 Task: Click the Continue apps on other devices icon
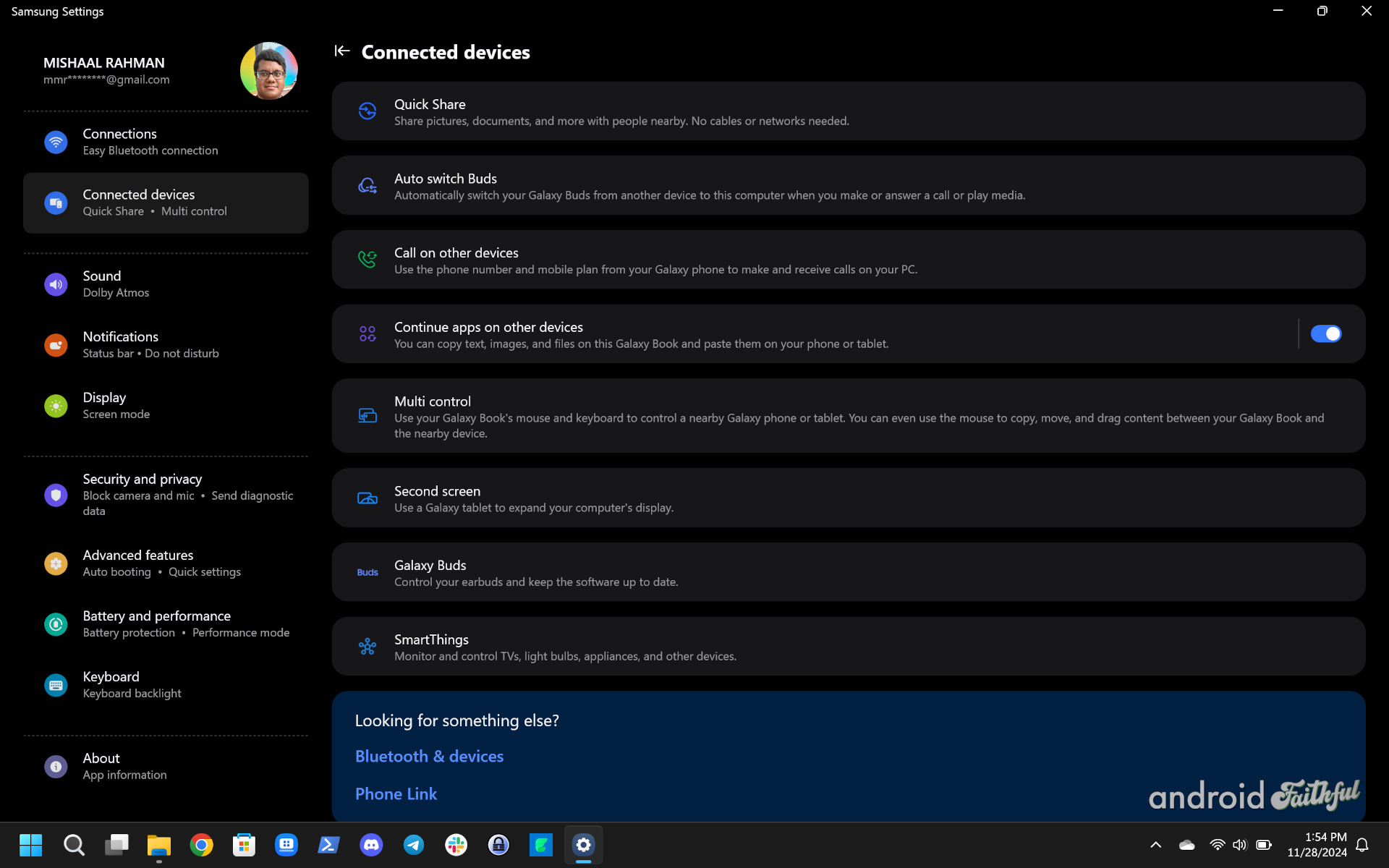tap(368, 333)
